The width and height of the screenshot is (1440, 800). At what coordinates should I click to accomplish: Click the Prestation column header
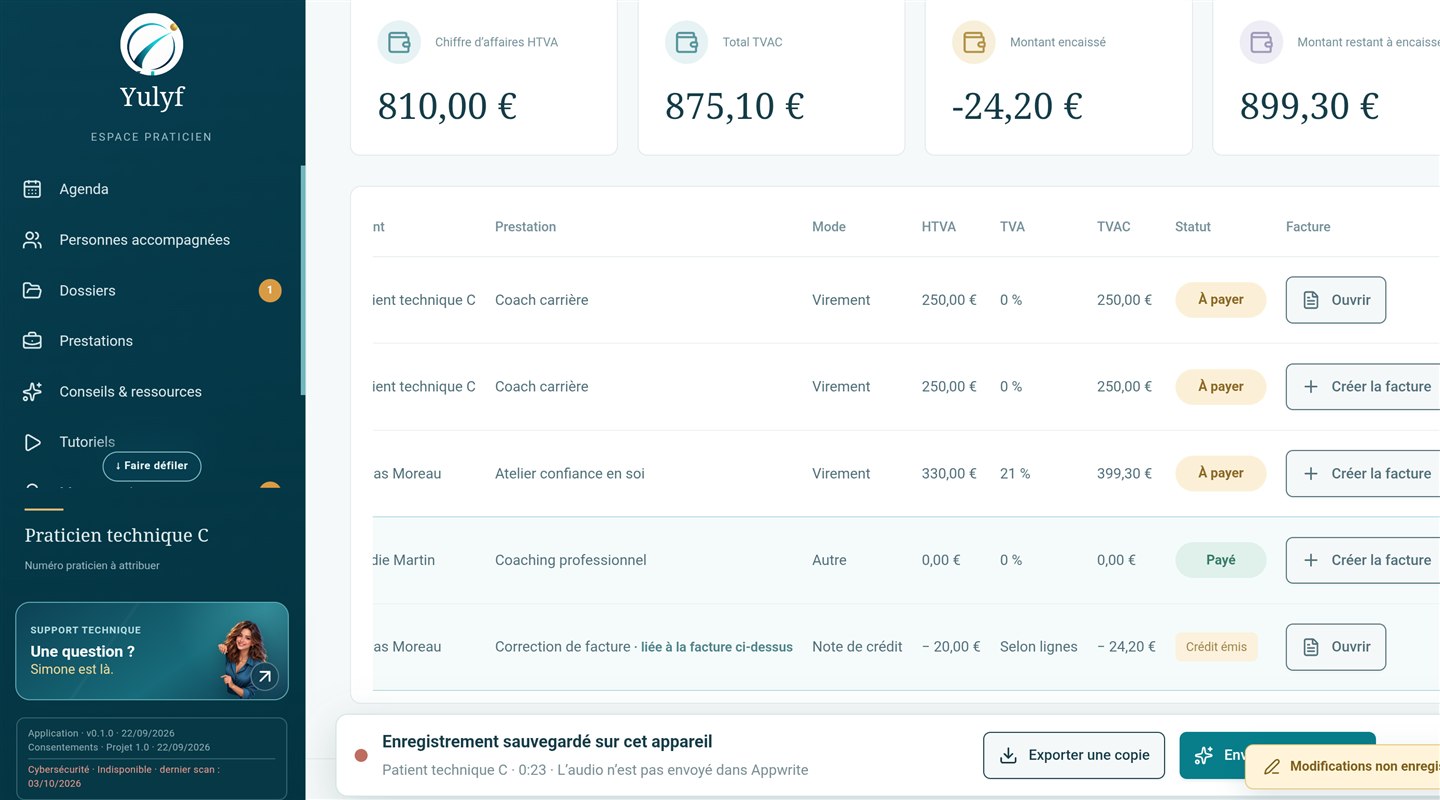click(x=525, y=227)
